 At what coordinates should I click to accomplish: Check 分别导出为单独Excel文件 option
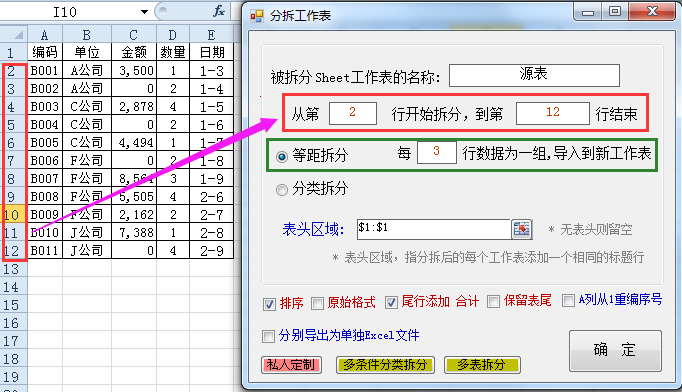tap(268, 336)
